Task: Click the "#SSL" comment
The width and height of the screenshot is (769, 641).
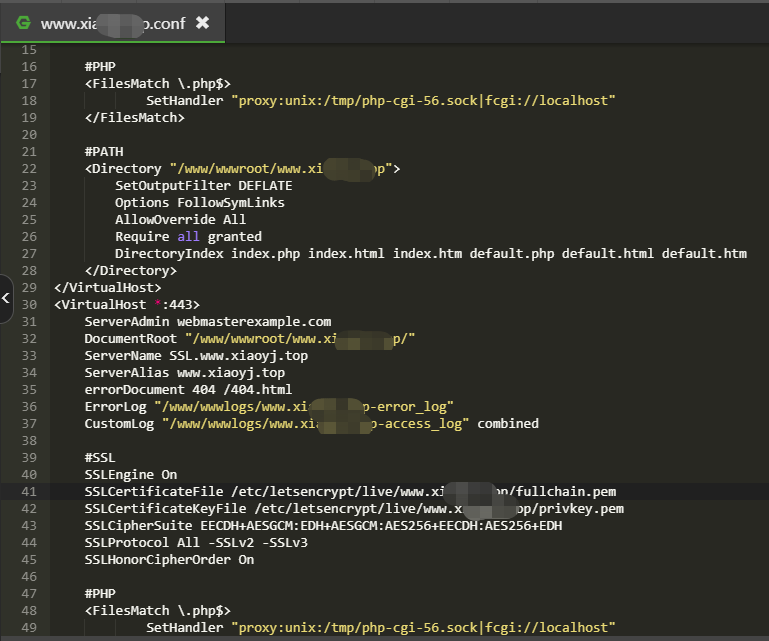Action: (100, 458)
